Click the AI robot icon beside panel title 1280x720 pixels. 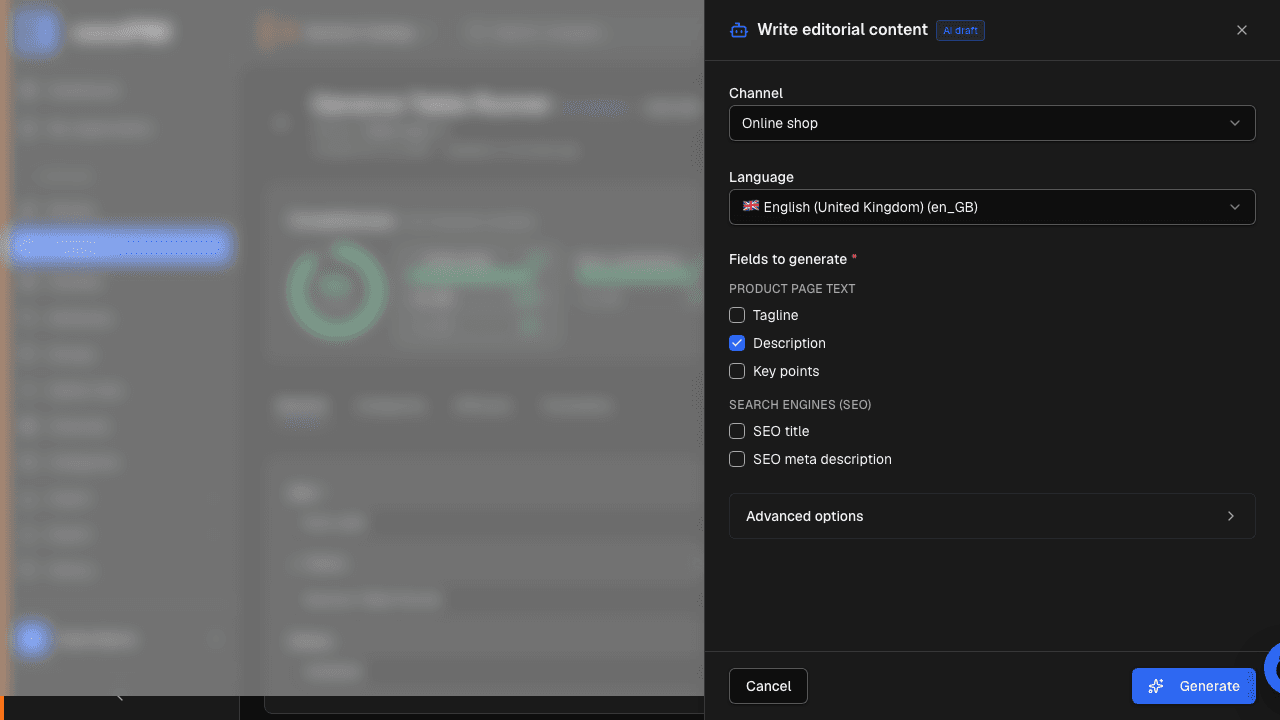739,30
